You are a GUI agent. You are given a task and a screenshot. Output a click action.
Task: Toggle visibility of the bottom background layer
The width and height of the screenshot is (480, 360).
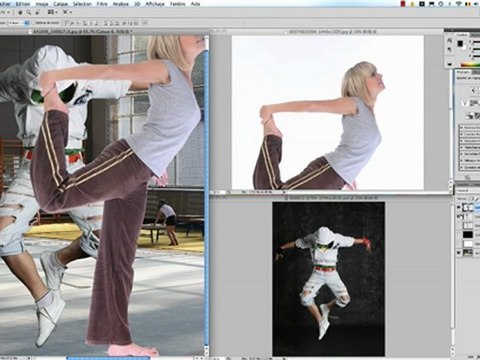click(459, 253)
